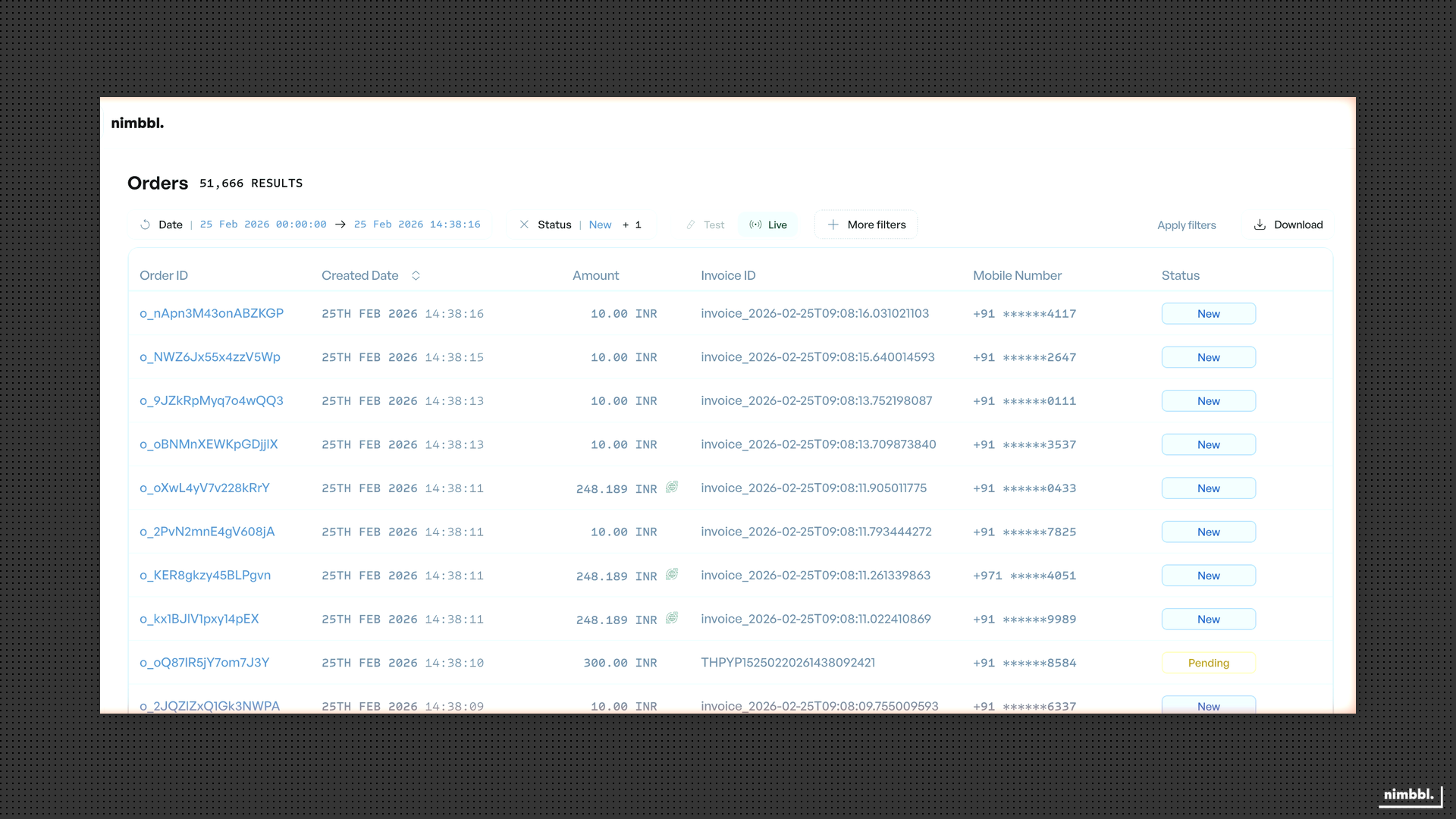Switch to Test mode
Screen dimensions: 1456x819
tap(713, 224)
